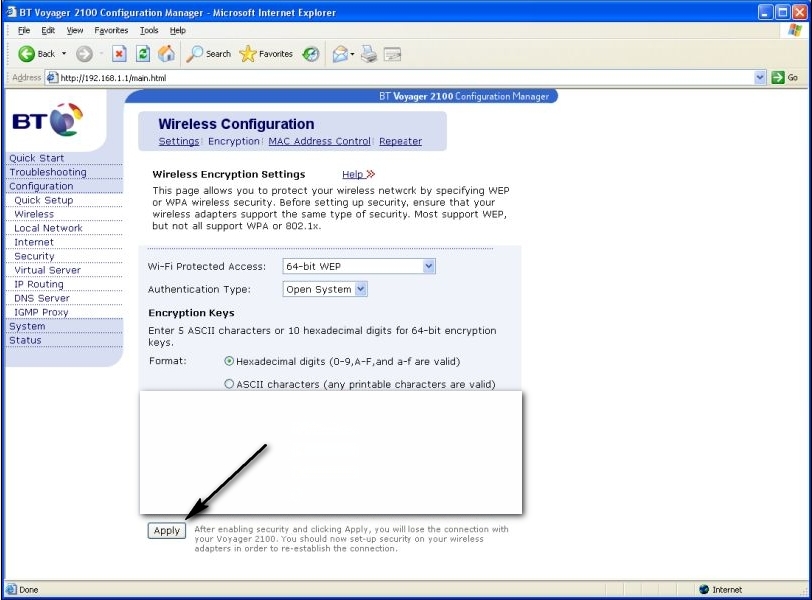Open System in the sidebar
812x600 pixels.
(x=27, y=326)
